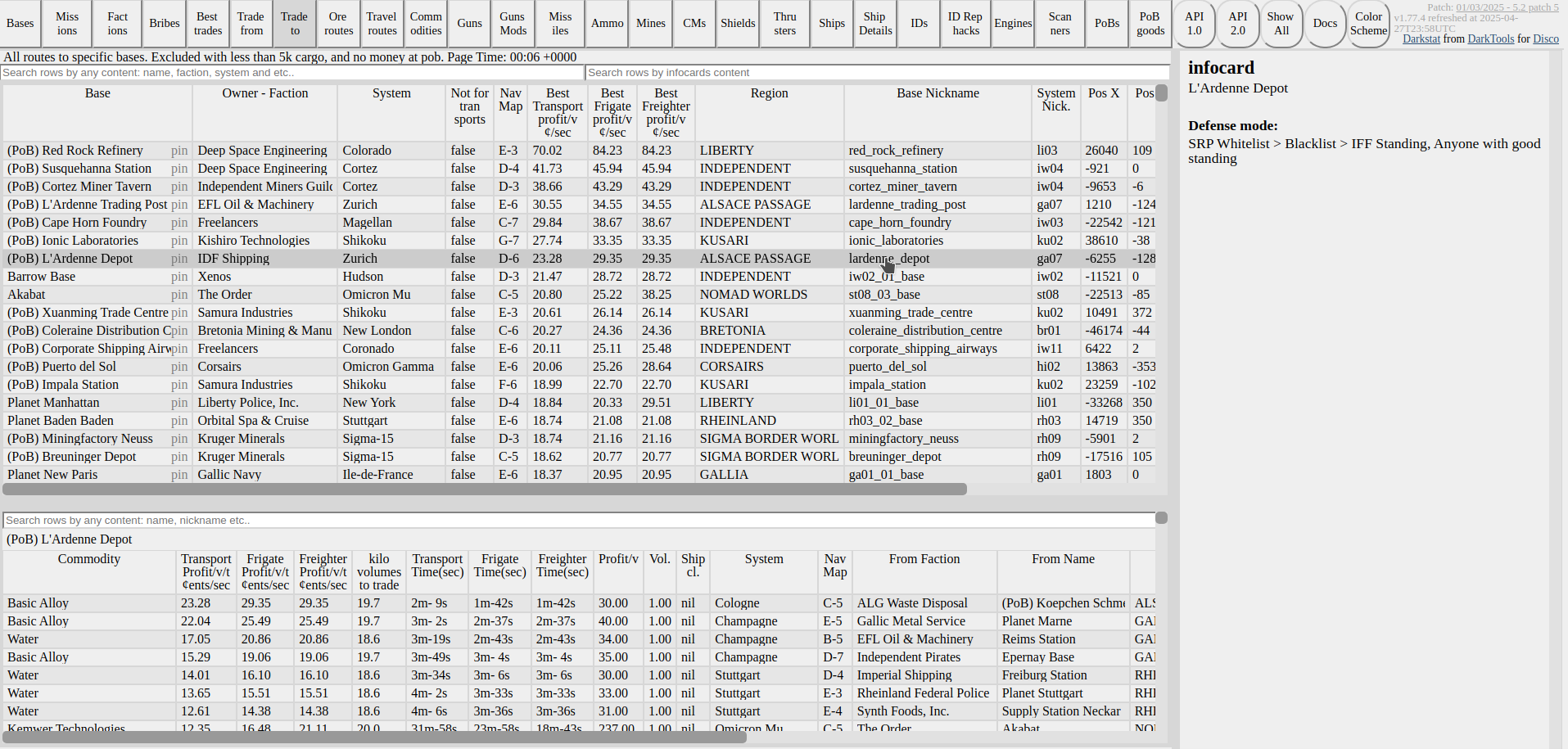
Task: Select the Planet Baden Baden row
Action: pyautogui.click(x=579, y=421)
